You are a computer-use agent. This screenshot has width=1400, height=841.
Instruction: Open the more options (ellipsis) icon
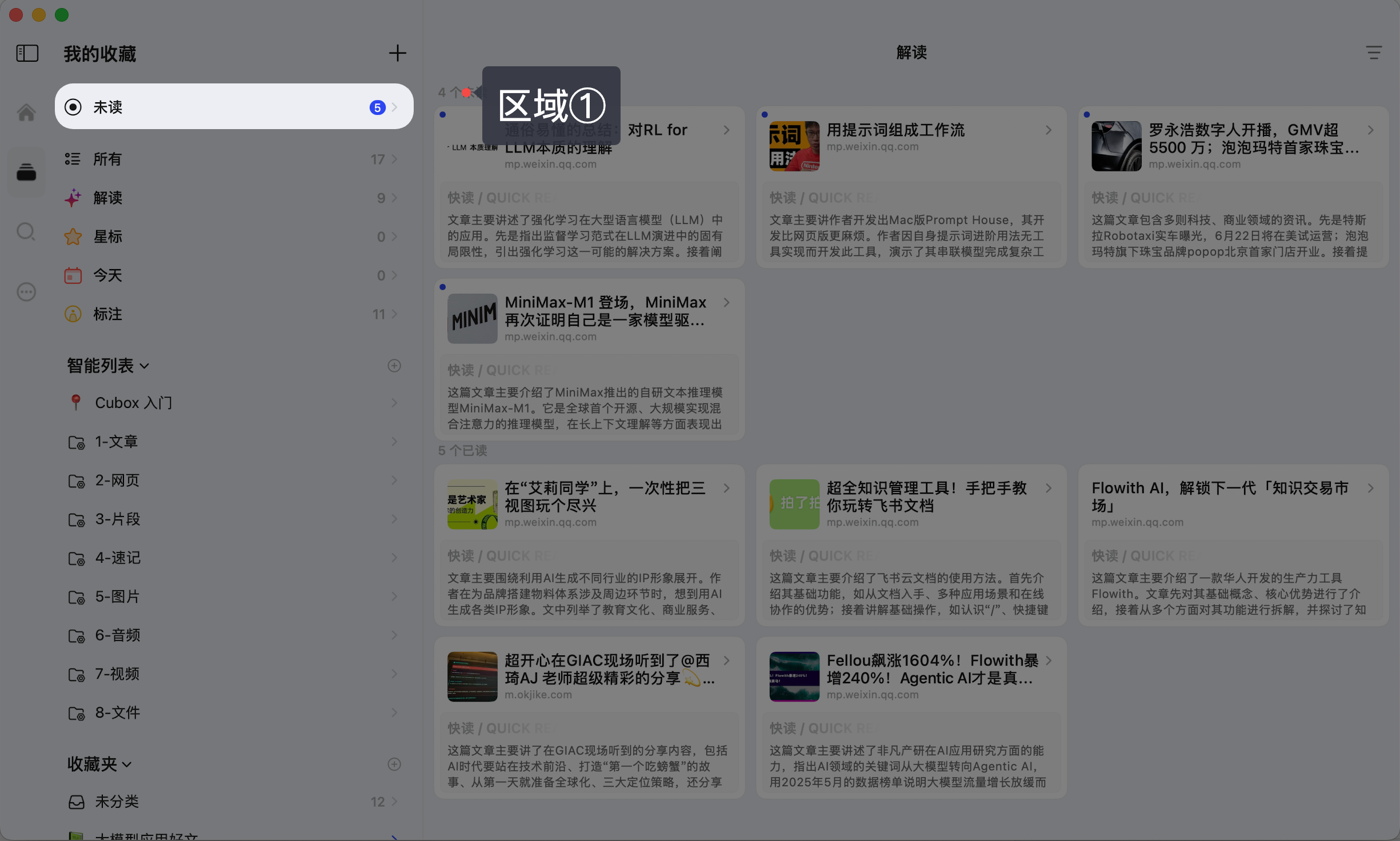pyautogui.click(x=26, y=292)
